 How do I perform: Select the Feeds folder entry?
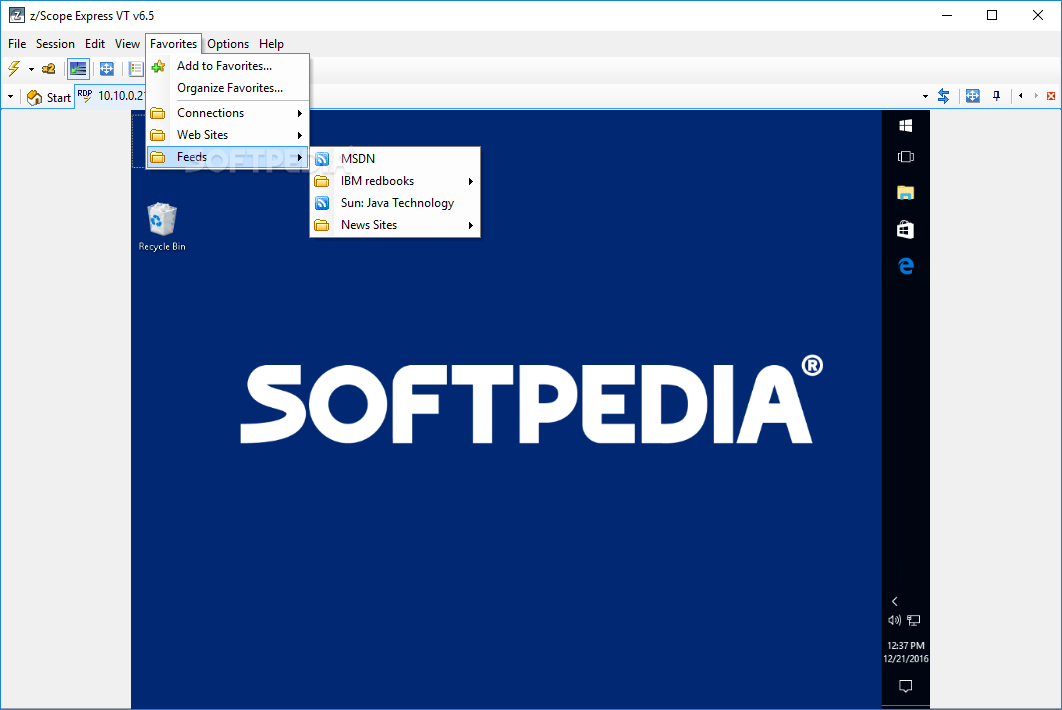pos(228,157)
